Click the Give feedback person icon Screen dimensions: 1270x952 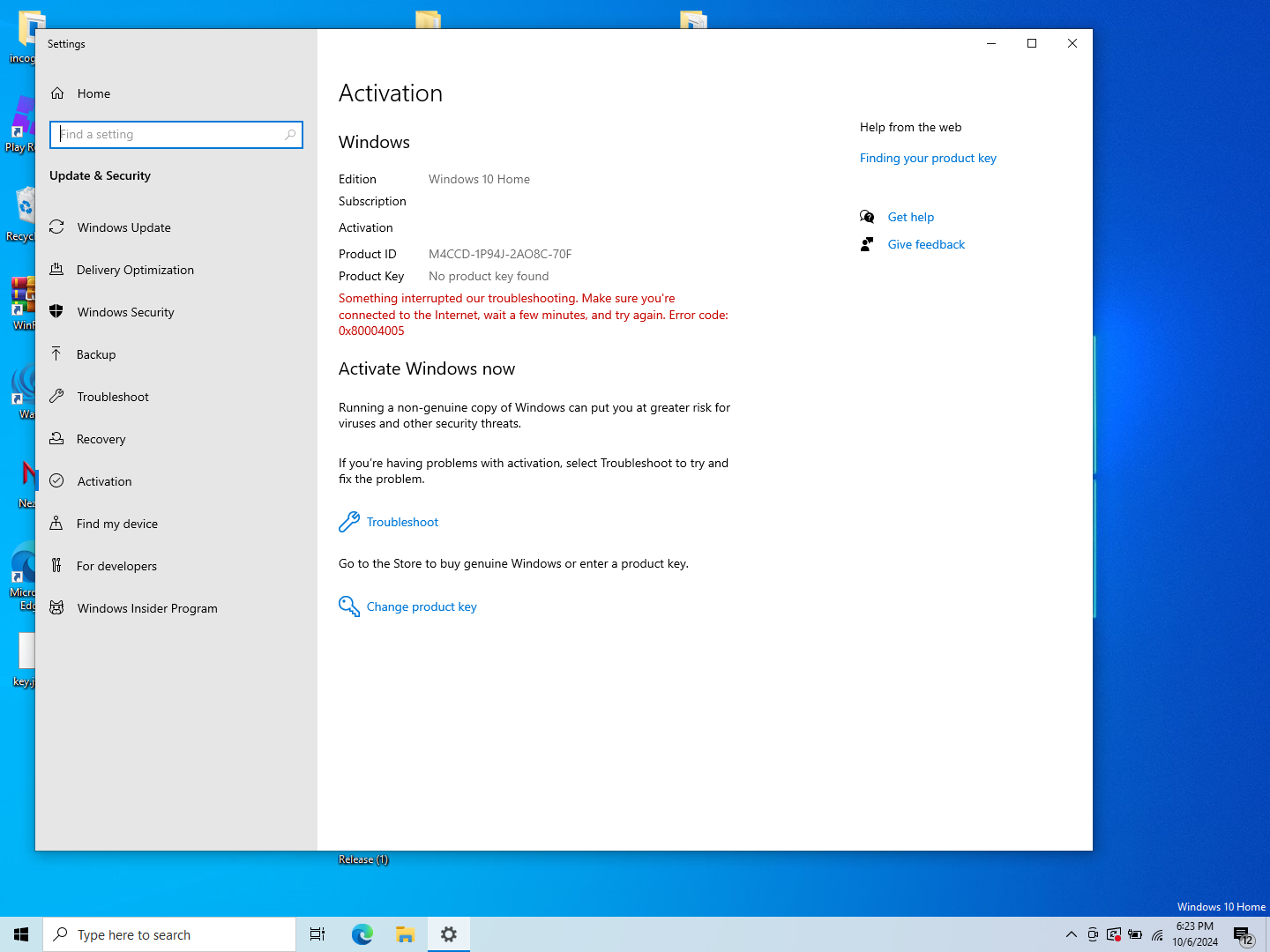pos(867,244)
